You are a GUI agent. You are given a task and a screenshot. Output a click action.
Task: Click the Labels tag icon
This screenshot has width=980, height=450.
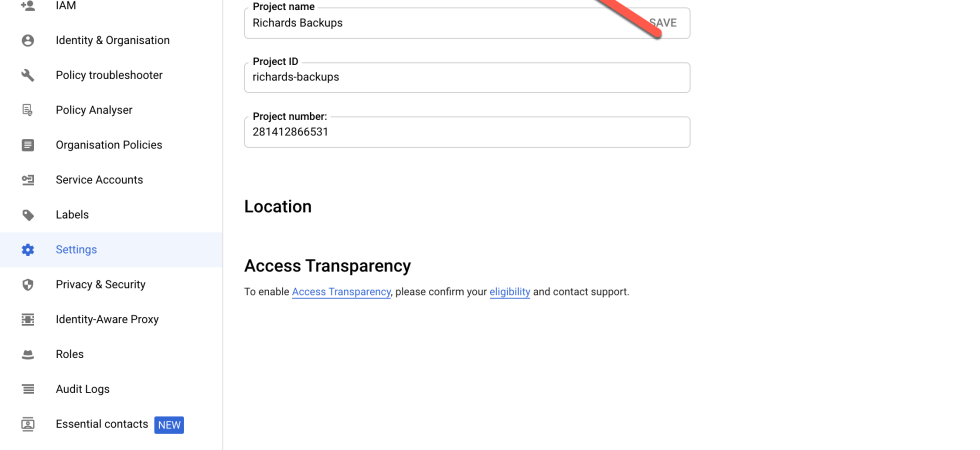[x=28, y=215]
